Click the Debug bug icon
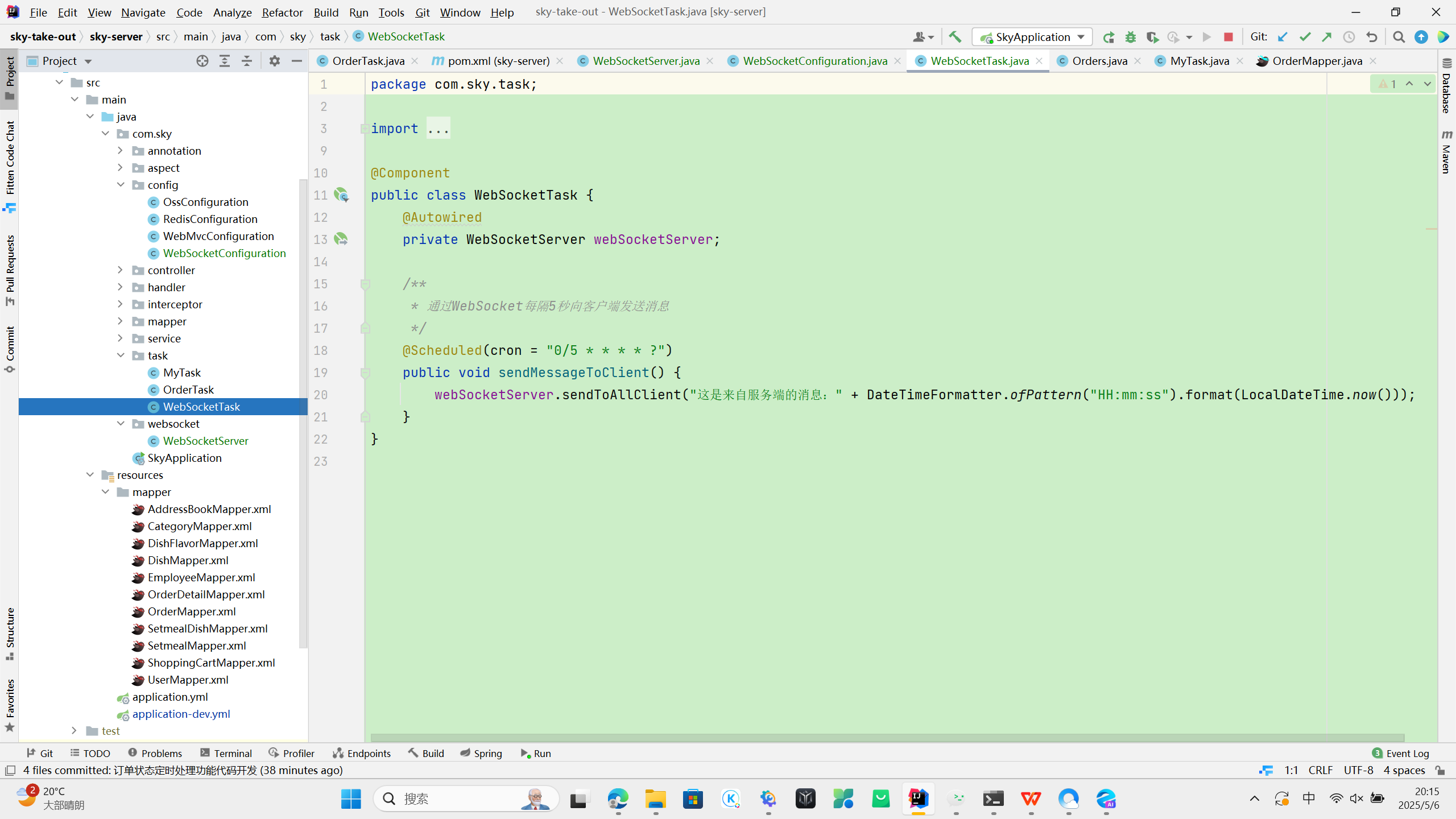The image size is (1456, 819). [x=1131, y=37]
